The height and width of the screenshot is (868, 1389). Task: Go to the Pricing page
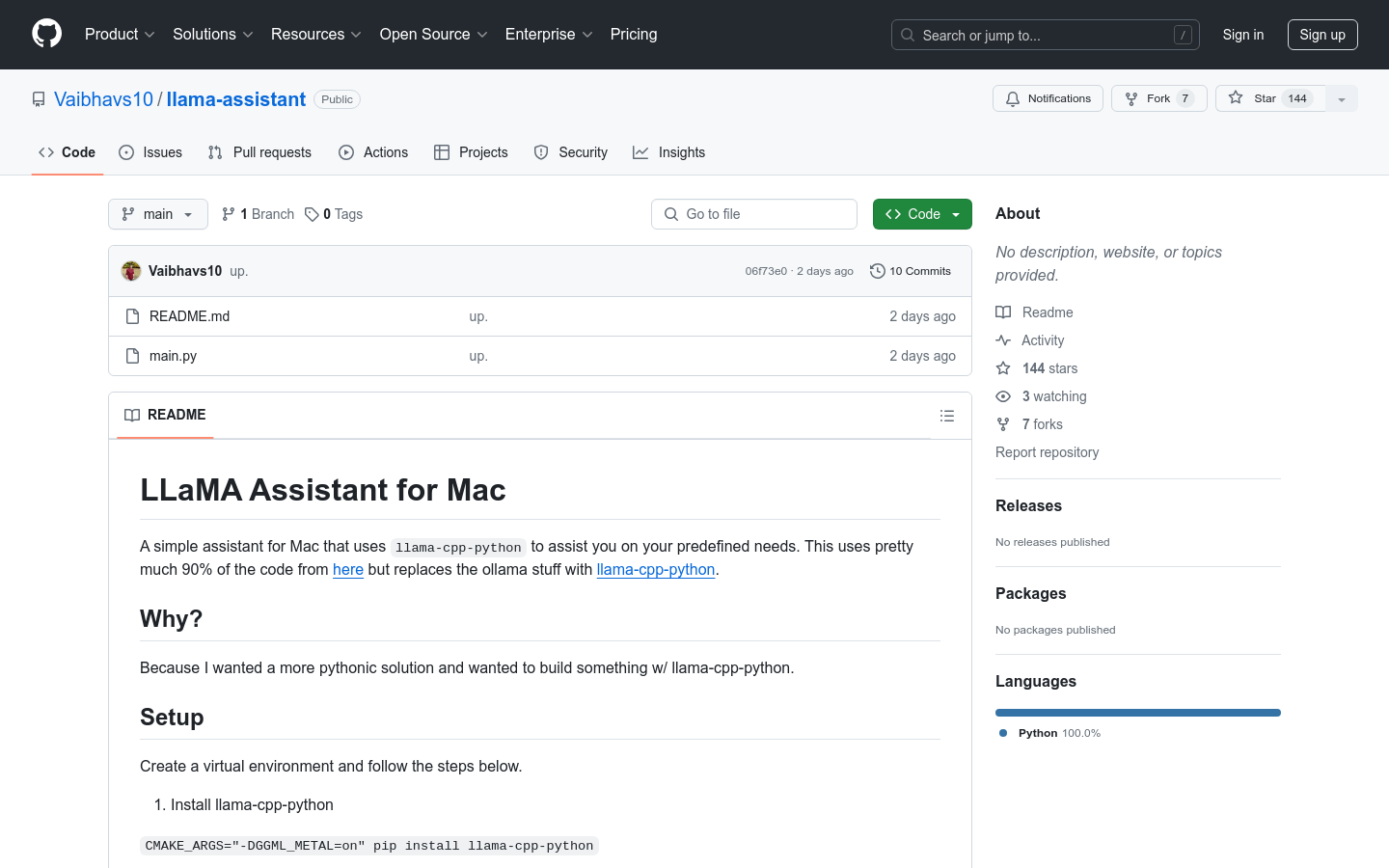pos(634,35)
